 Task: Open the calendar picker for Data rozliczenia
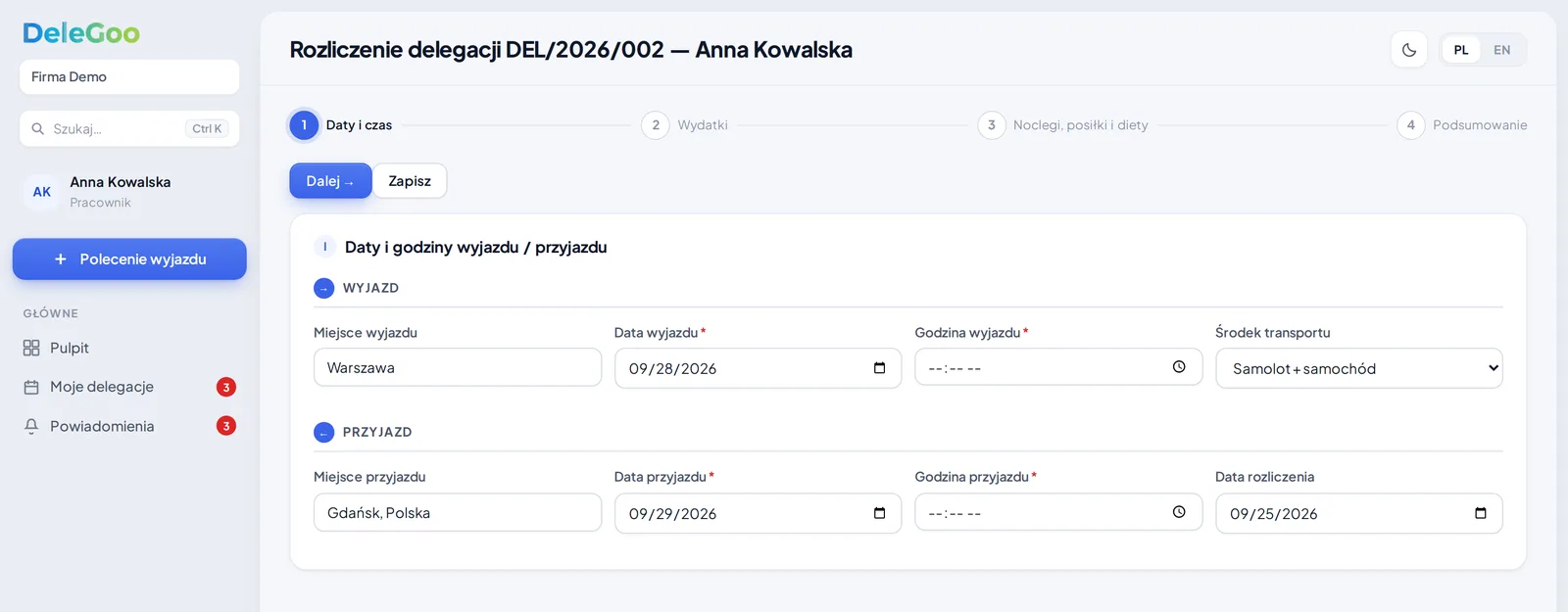click(x=1480, y=513)
